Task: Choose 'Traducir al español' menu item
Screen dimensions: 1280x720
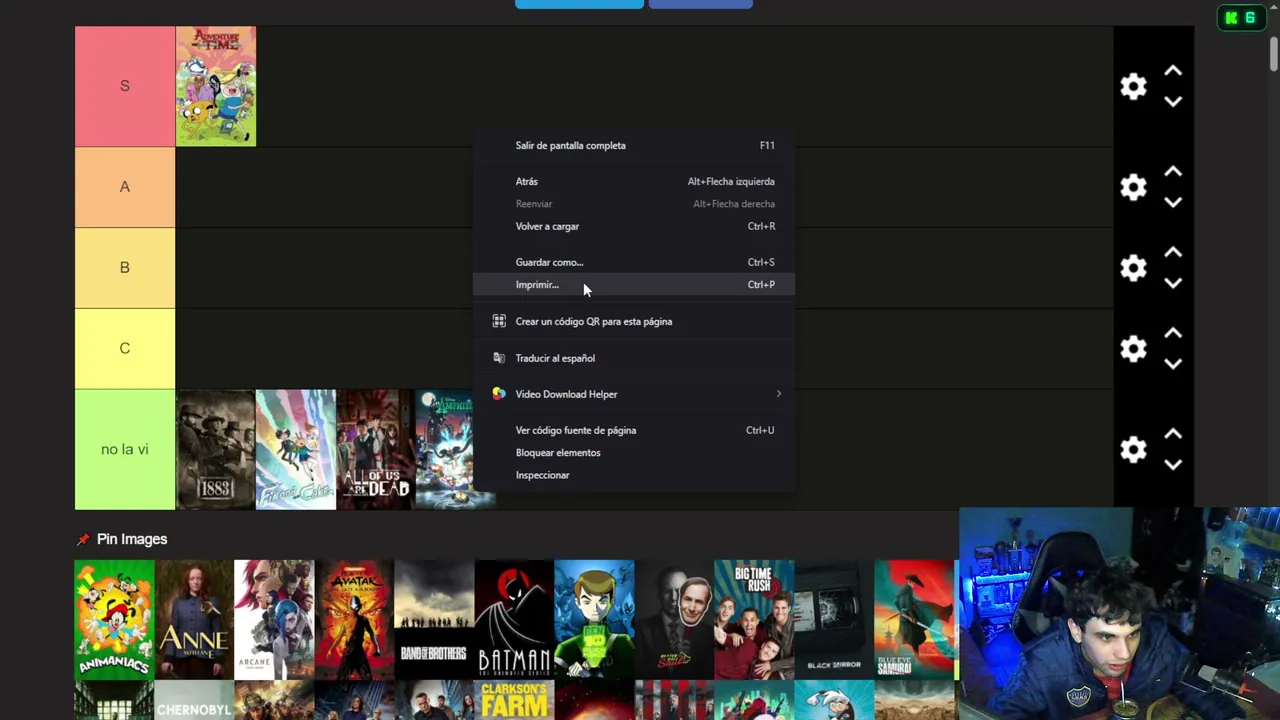Action: click(x=634, y=358)
